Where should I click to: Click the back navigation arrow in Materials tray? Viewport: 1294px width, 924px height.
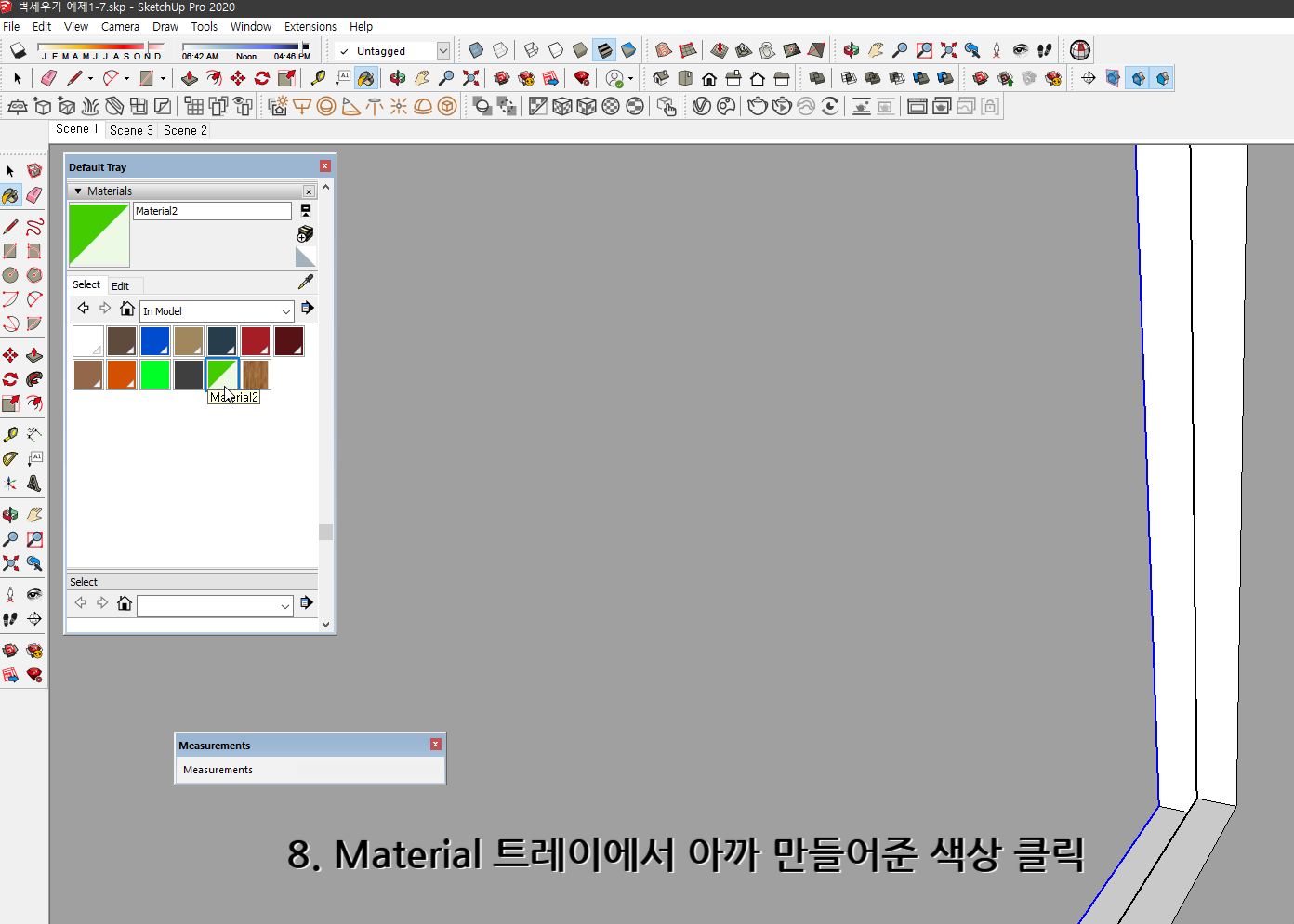click(83, 308)
